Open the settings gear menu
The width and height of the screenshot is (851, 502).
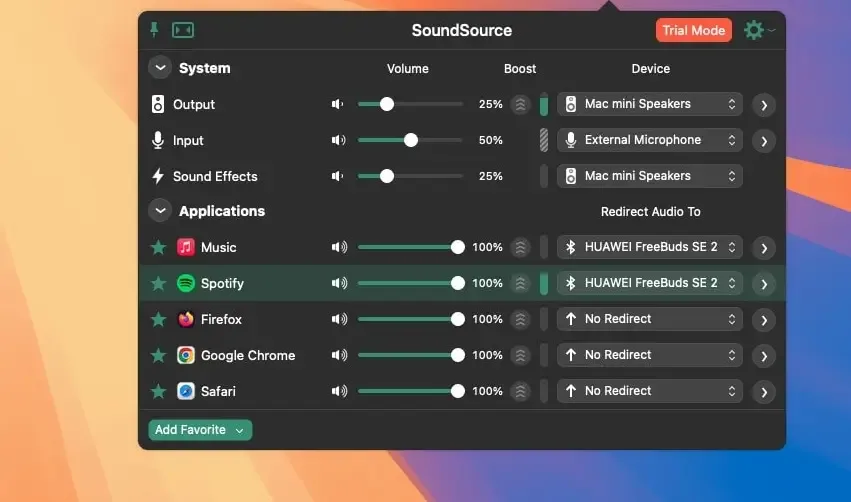pyautogui.click(x=759, y=30)
